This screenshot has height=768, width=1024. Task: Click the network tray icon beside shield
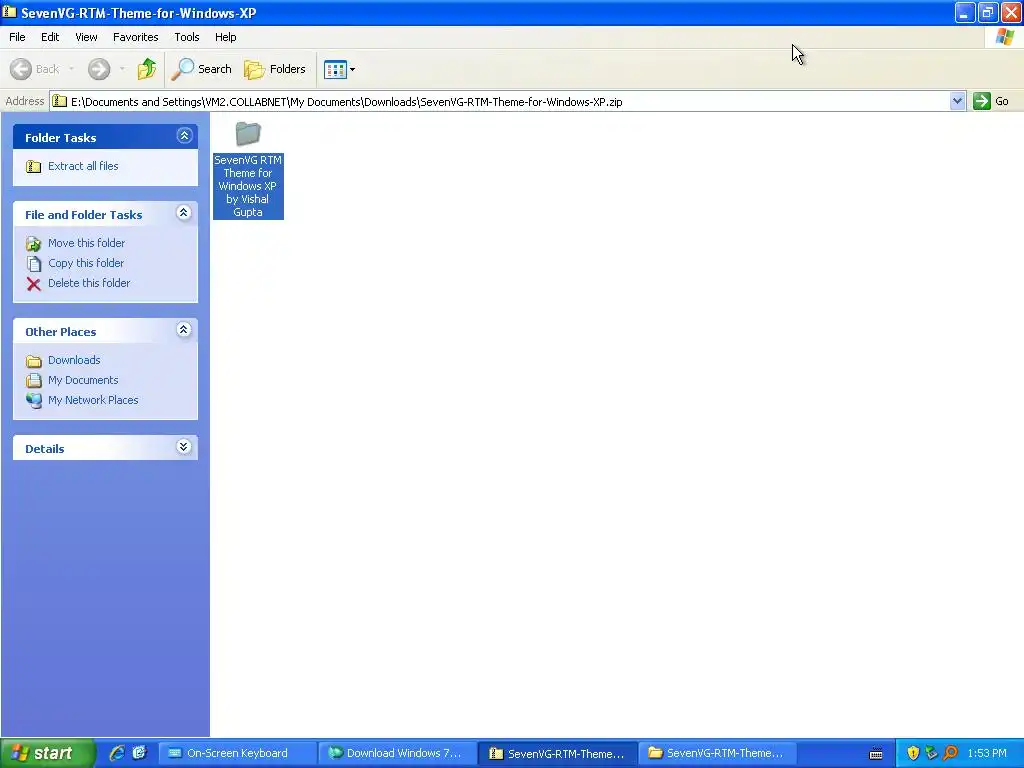(x=931, y=754)
